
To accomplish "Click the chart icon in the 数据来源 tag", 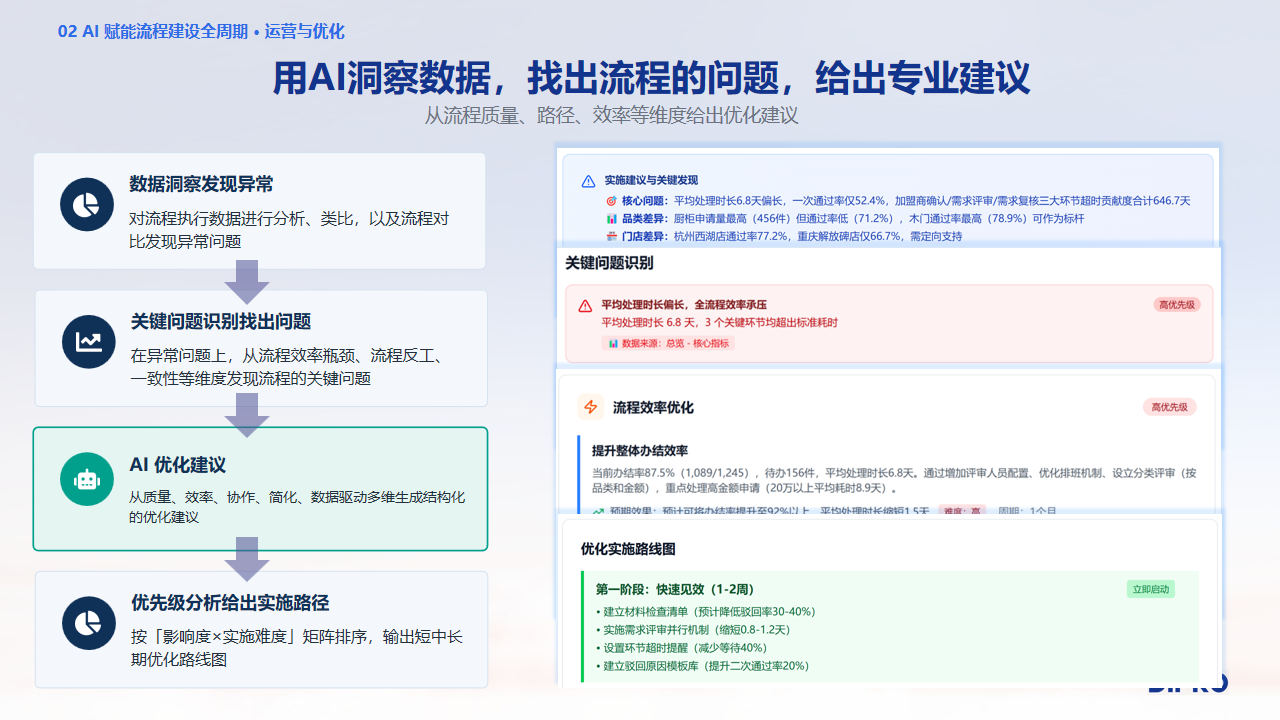I will tap(614, 343).
